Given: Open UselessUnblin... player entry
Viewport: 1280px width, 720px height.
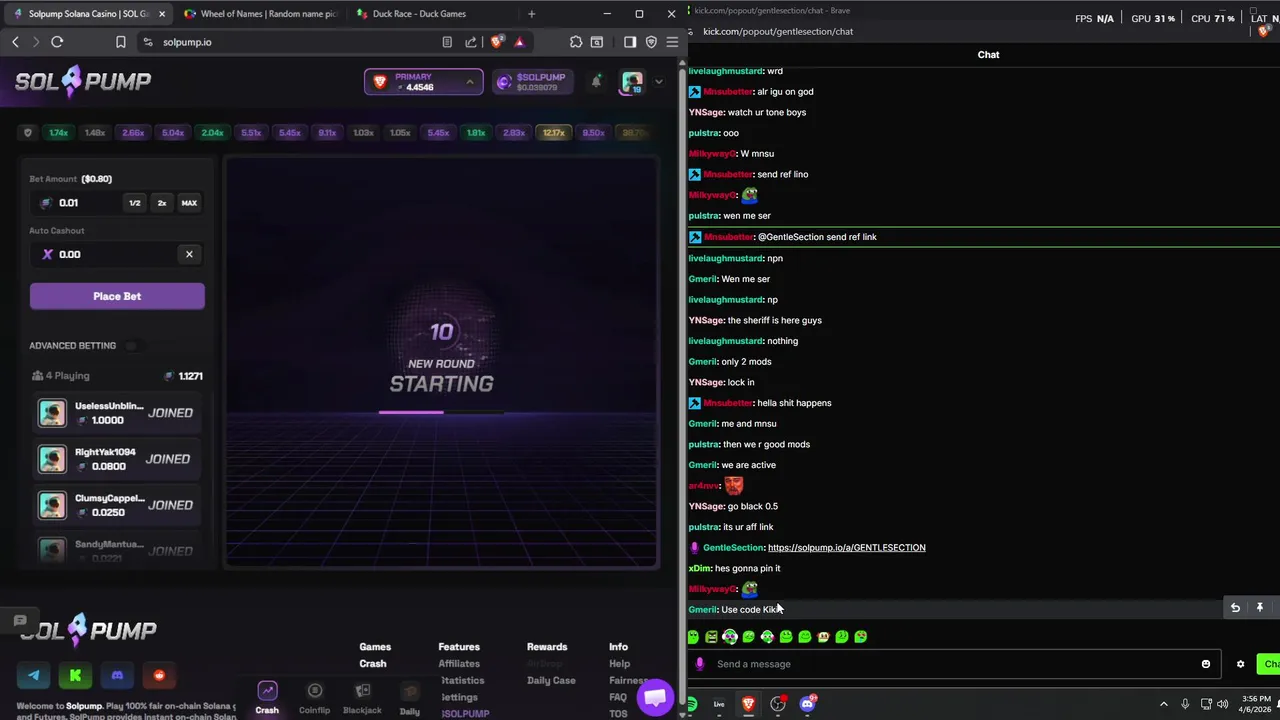Looking at the screenshot, I should point(117,413).
